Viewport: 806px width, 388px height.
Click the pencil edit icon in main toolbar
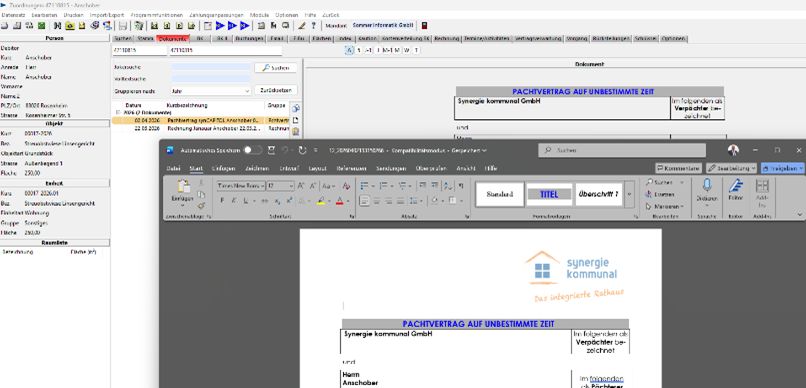(x=302, y=25)
